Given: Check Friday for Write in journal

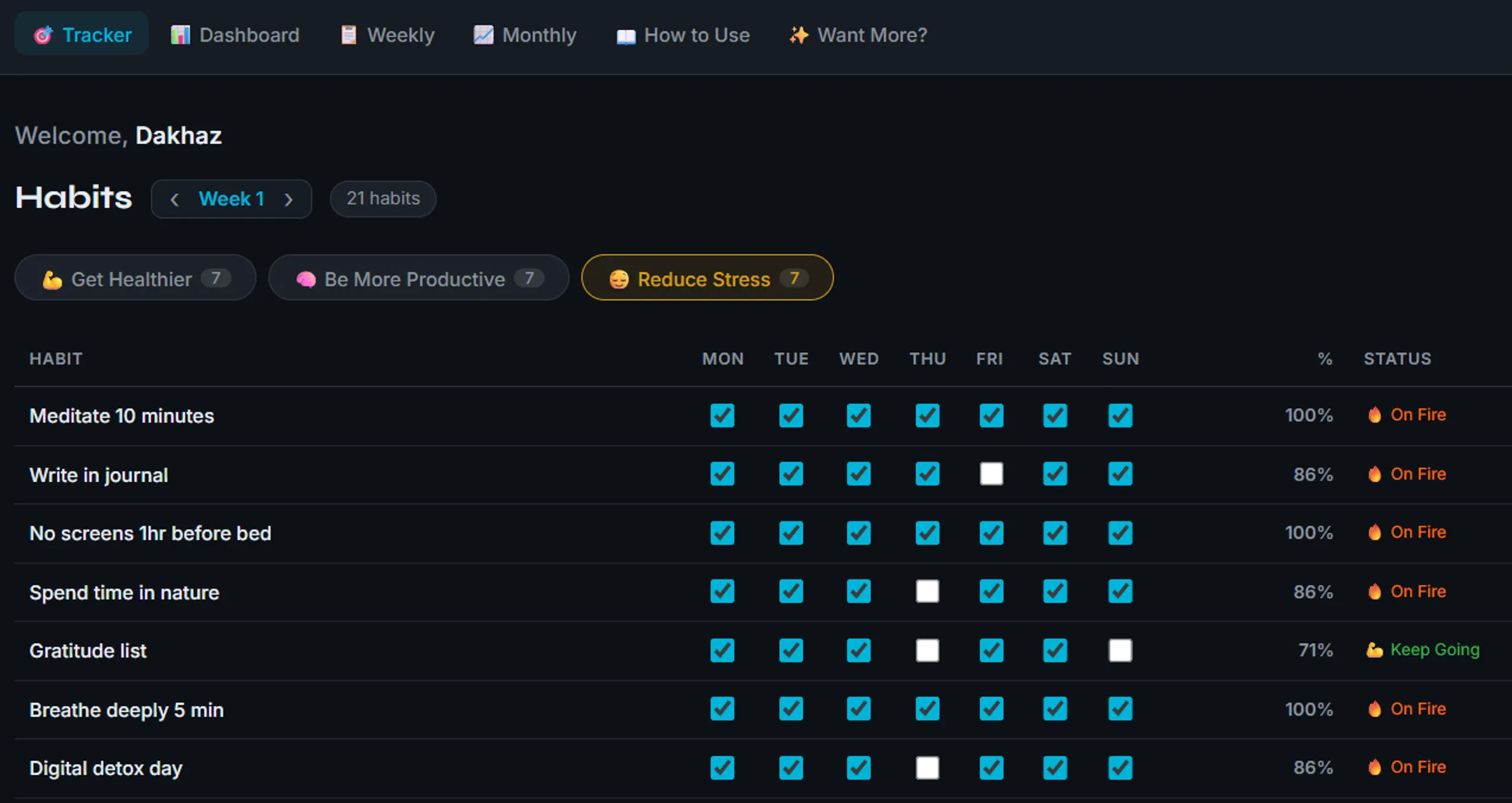Looking at the screenshot, I should click(x=991, y=474).
